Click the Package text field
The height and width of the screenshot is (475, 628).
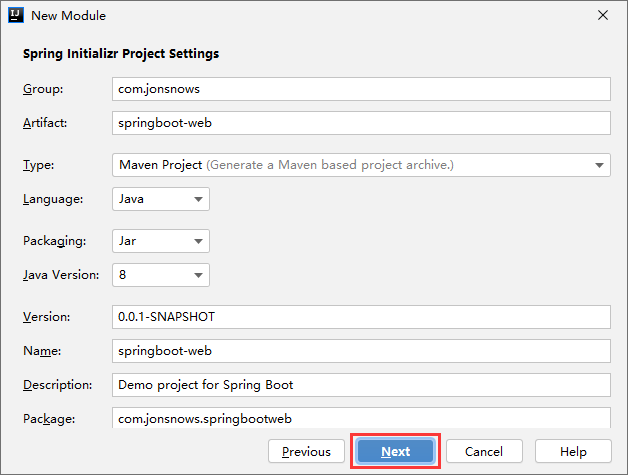361,417
